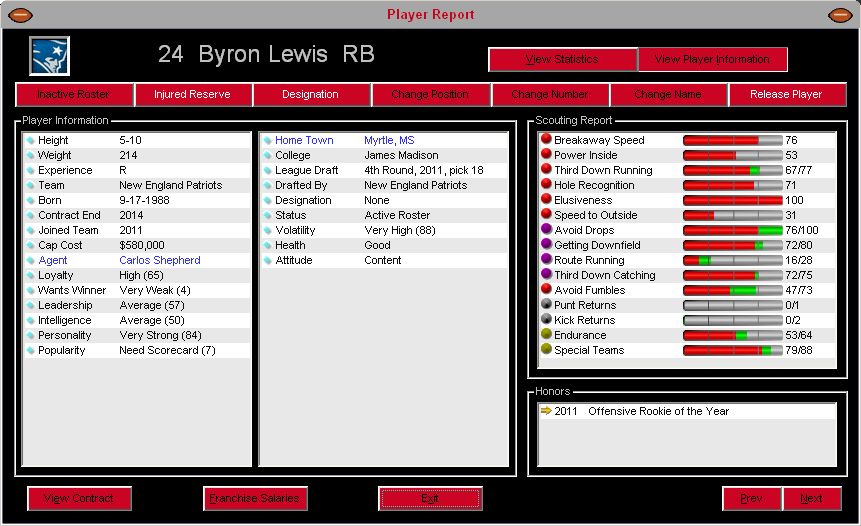Select the Offensive Rookie of the Year entry
861x526 pixels.
(x=658, y=411)
